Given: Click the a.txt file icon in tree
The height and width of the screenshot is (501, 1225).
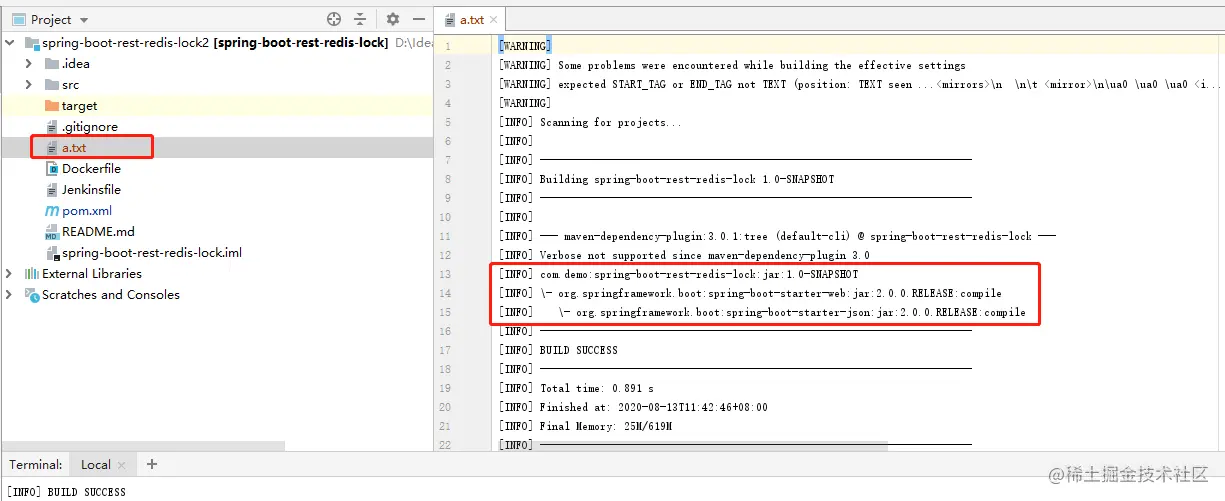Looking at the screenshot, I should pos(52,148).
